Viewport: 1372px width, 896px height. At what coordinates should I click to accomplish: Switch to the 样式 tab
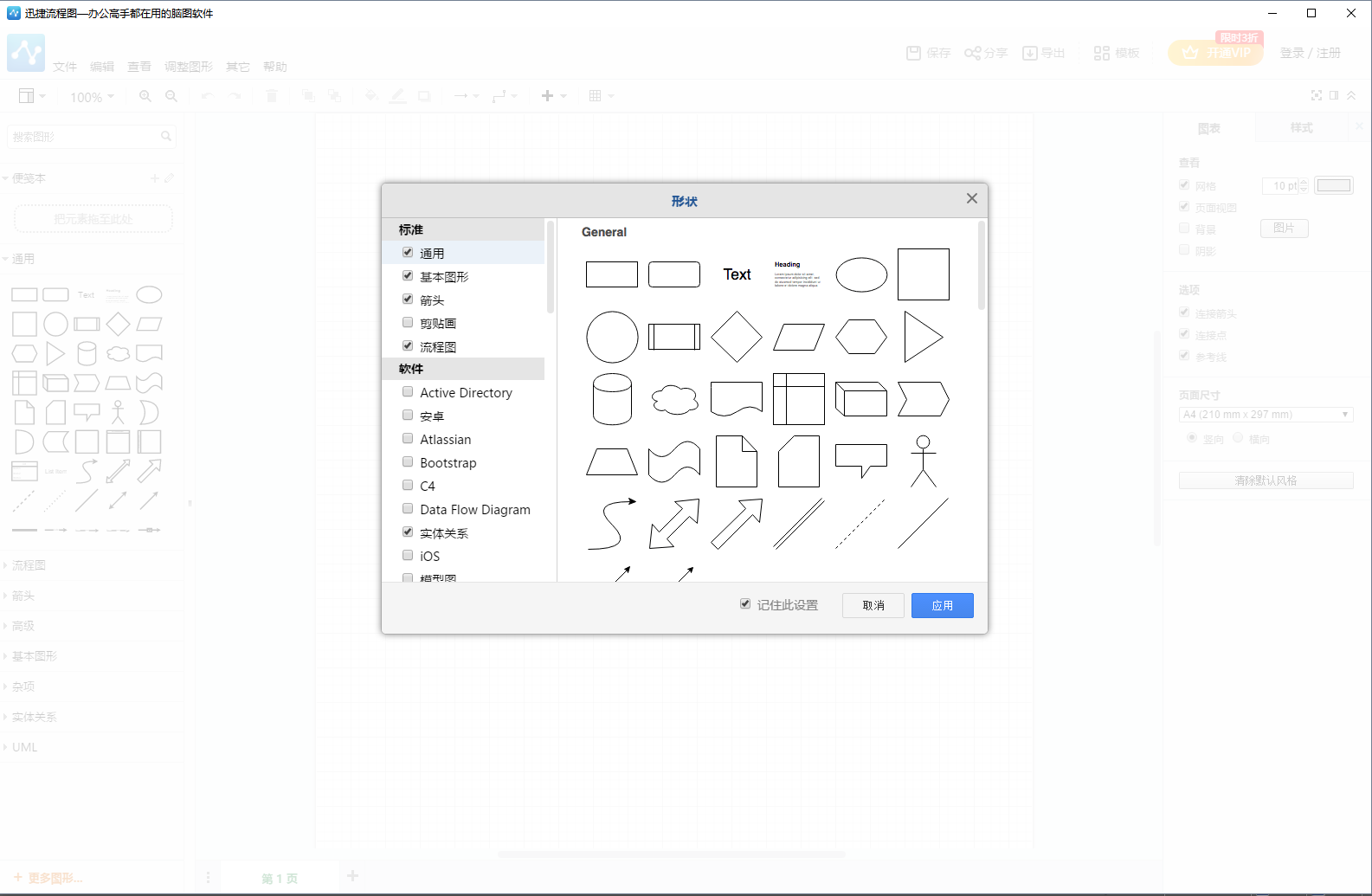click(x=1302, y=128)
